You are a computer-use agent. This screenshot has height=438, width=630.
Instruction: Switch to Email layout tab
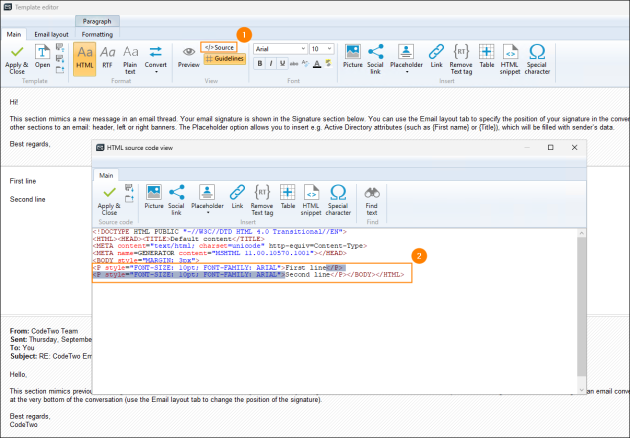pos(51,35)
